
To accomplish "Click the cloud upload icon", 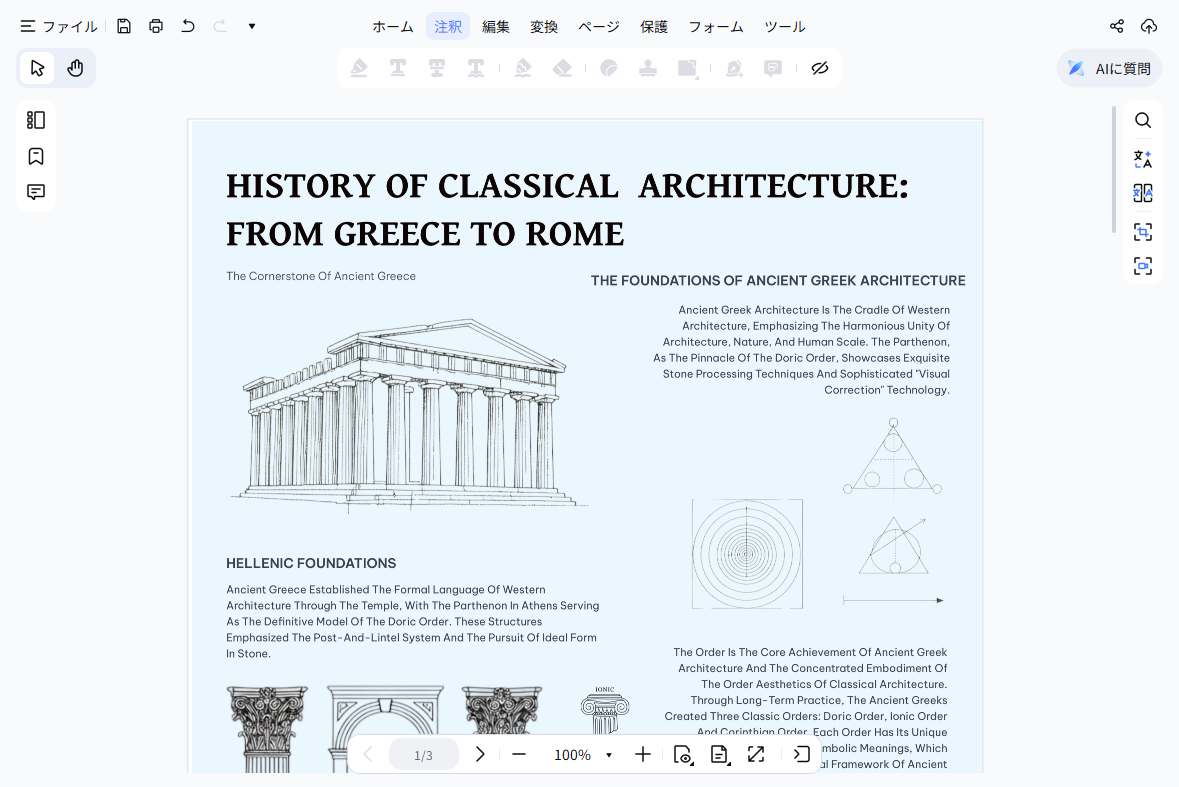I will [x=1148, y=26].
